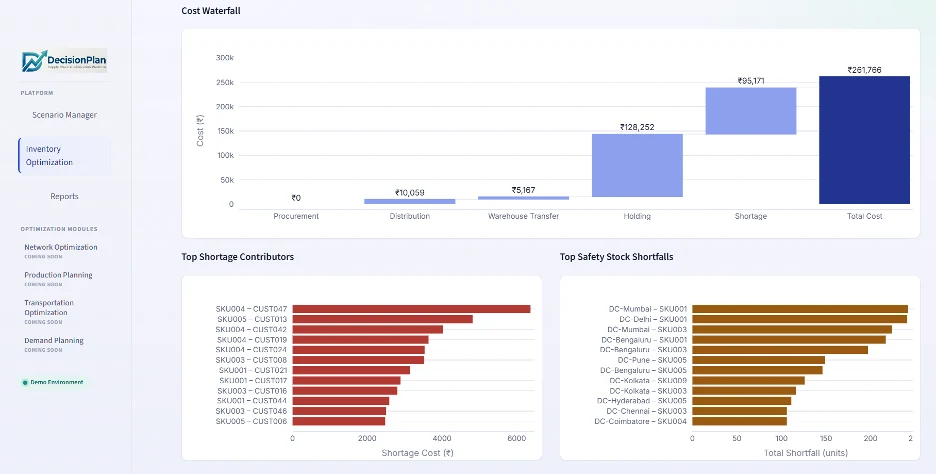Click the OPTIMIZATION MODULES section header
This screenshot has height=474, width=936.
(x=59, y=229)
